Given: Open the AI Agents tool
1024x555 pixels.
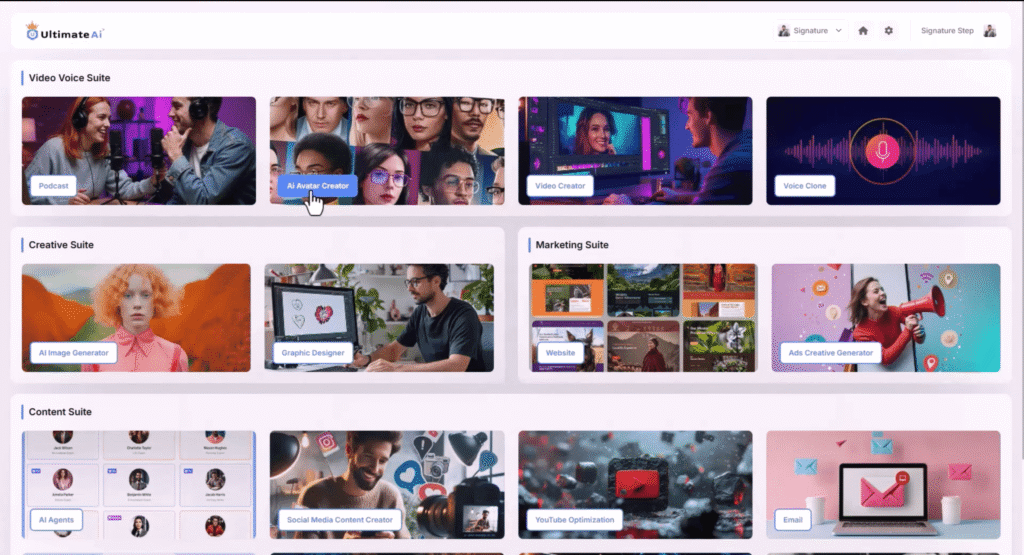Looking at the screenshot, I should [56, 520].
